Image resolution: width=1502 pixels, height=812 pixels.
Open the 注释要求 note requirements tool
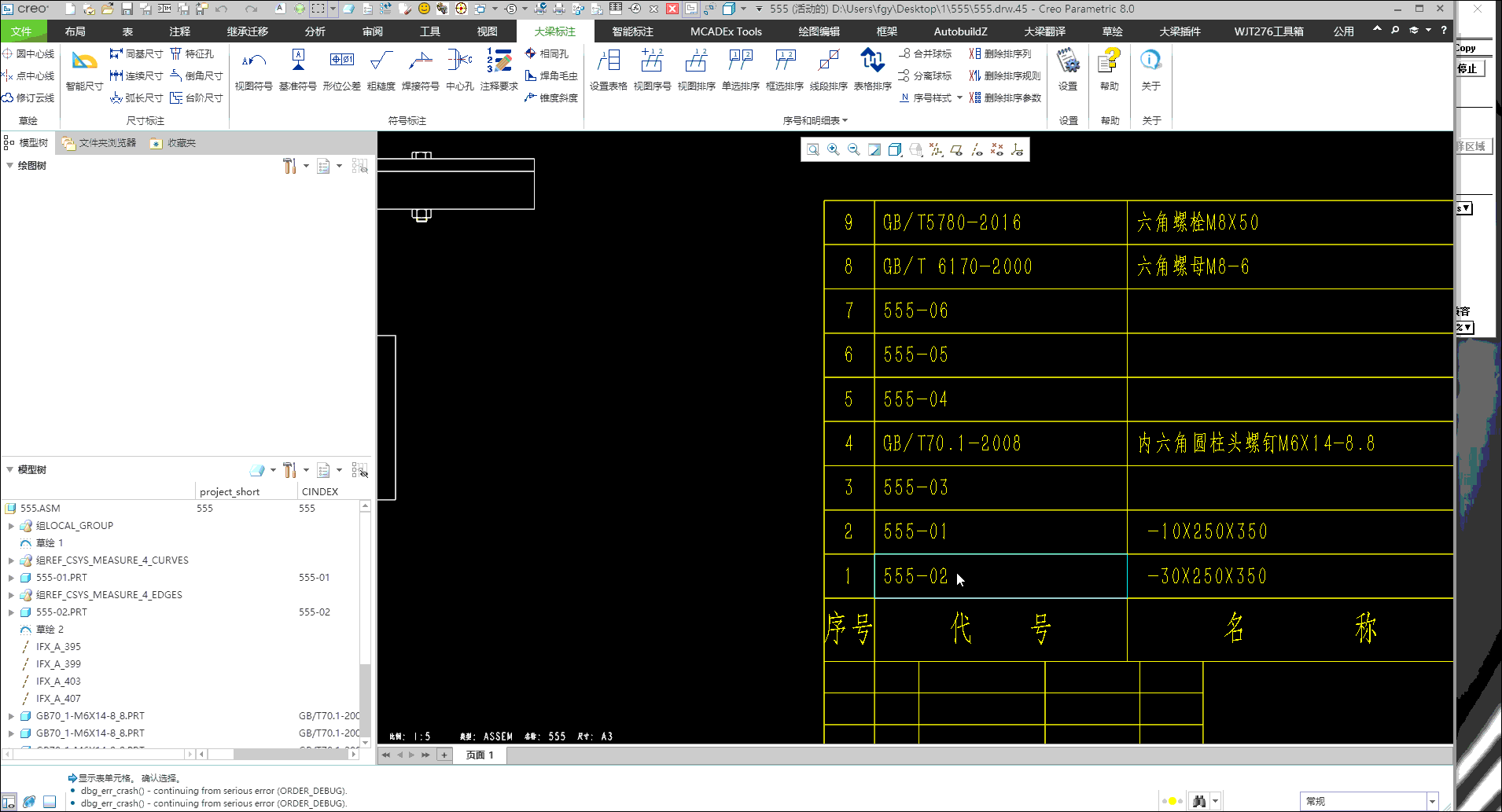click(x=499, y=70)
